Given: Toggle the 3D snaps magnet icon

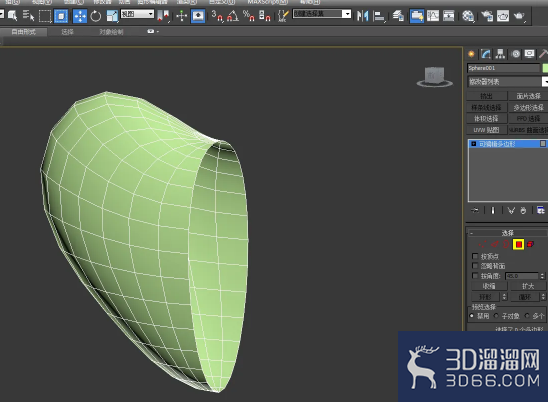Looking at the screenshot, I should [x=217, y=16].
